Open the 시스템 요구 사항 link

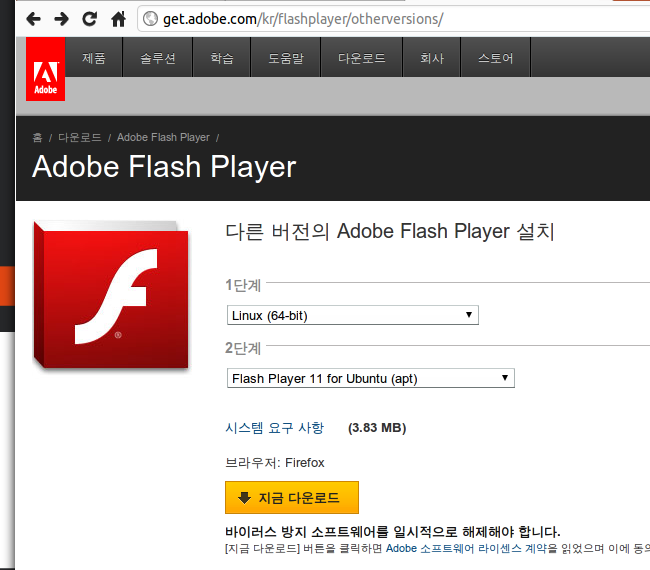[x=274, y=427]
